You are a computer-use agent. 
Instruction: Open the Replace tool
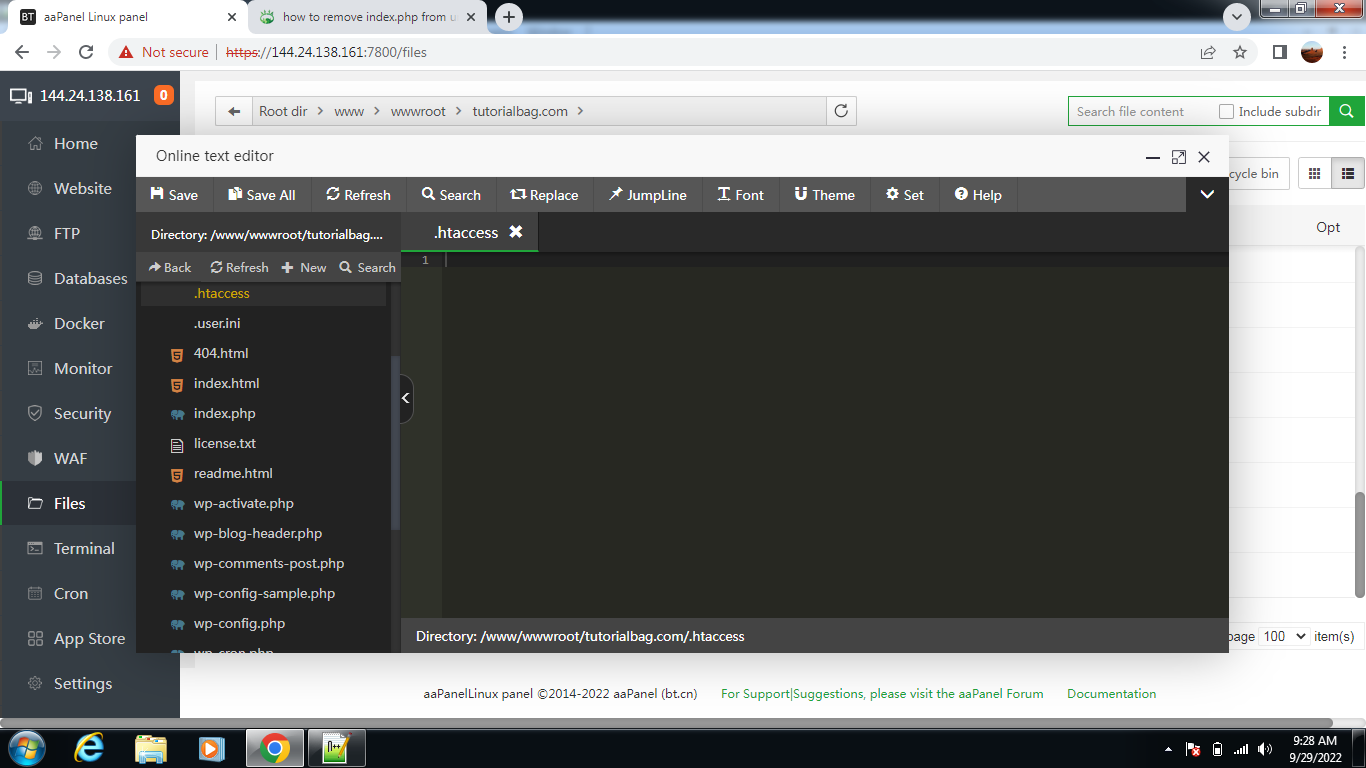pos(545,195)
